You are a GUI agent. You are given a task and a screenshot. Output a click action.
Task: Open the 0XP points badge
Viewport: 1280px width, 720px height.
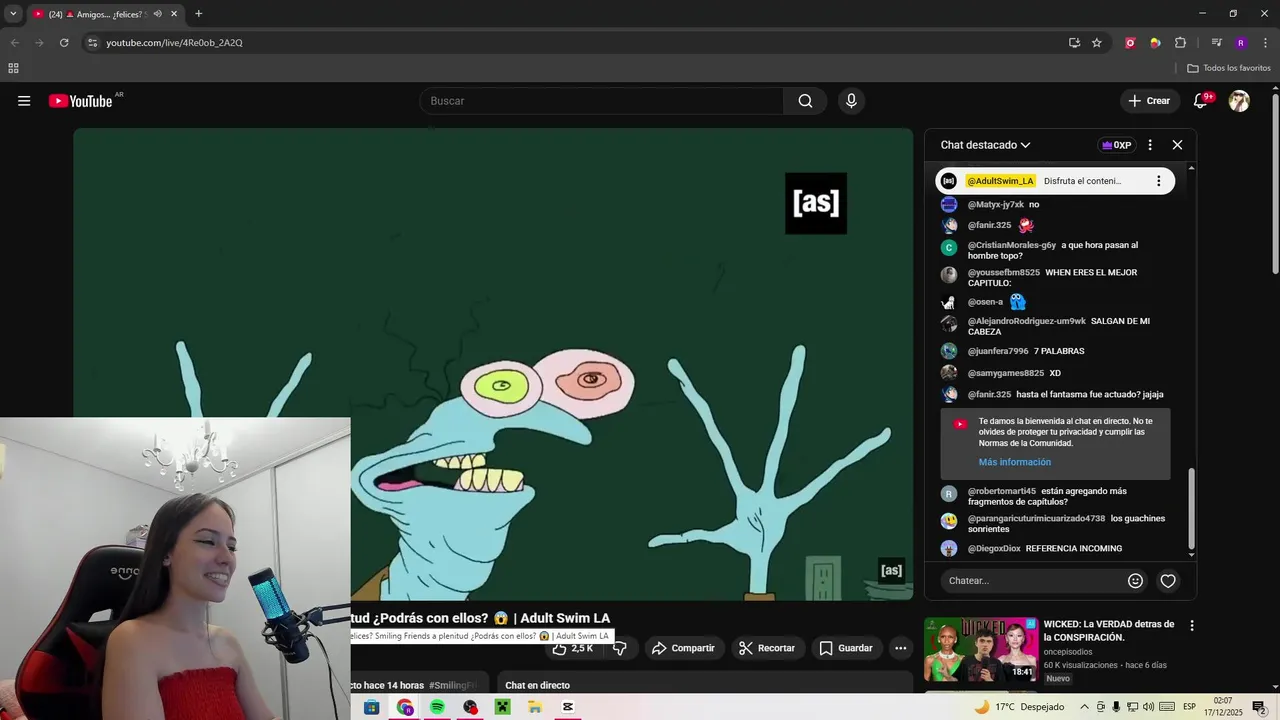[1116, 145]
